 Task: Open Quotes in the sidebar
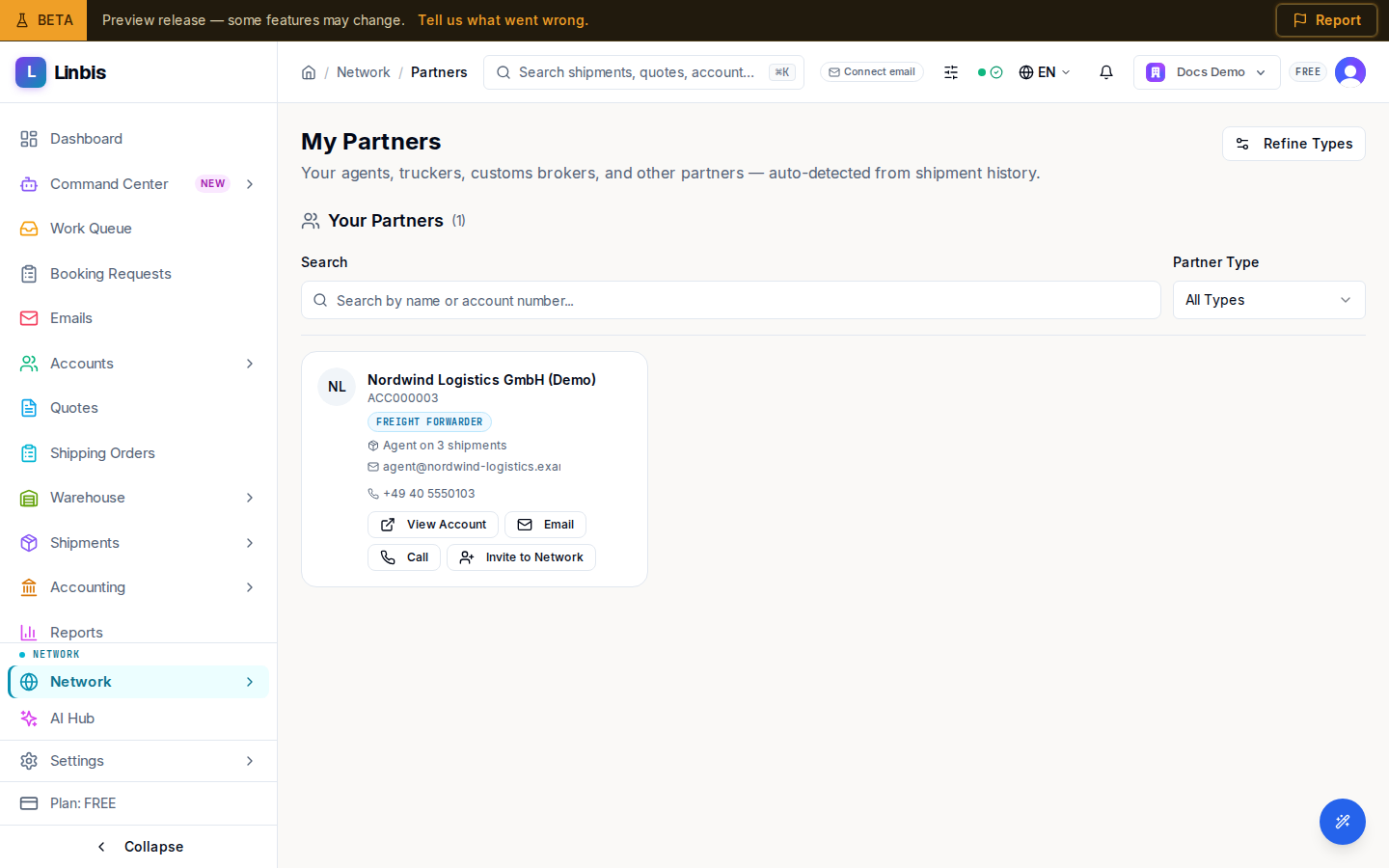pyautogui.click(x=139, y=408)
